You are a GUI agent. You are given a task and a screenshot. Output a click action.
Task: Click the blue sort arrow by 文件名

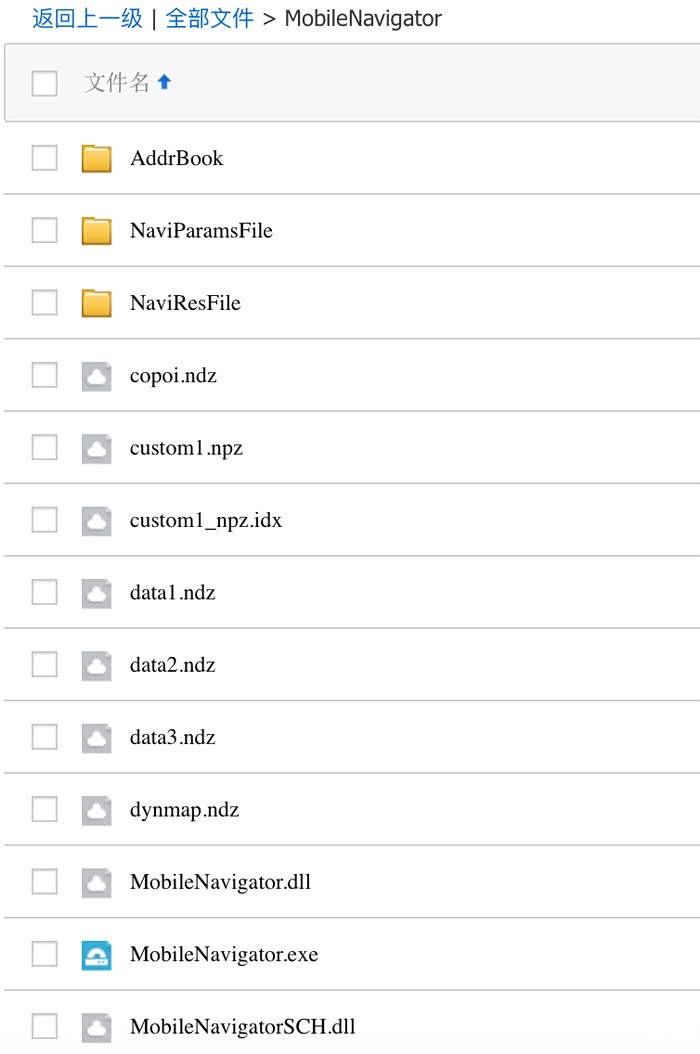click(x=164, y=83)
